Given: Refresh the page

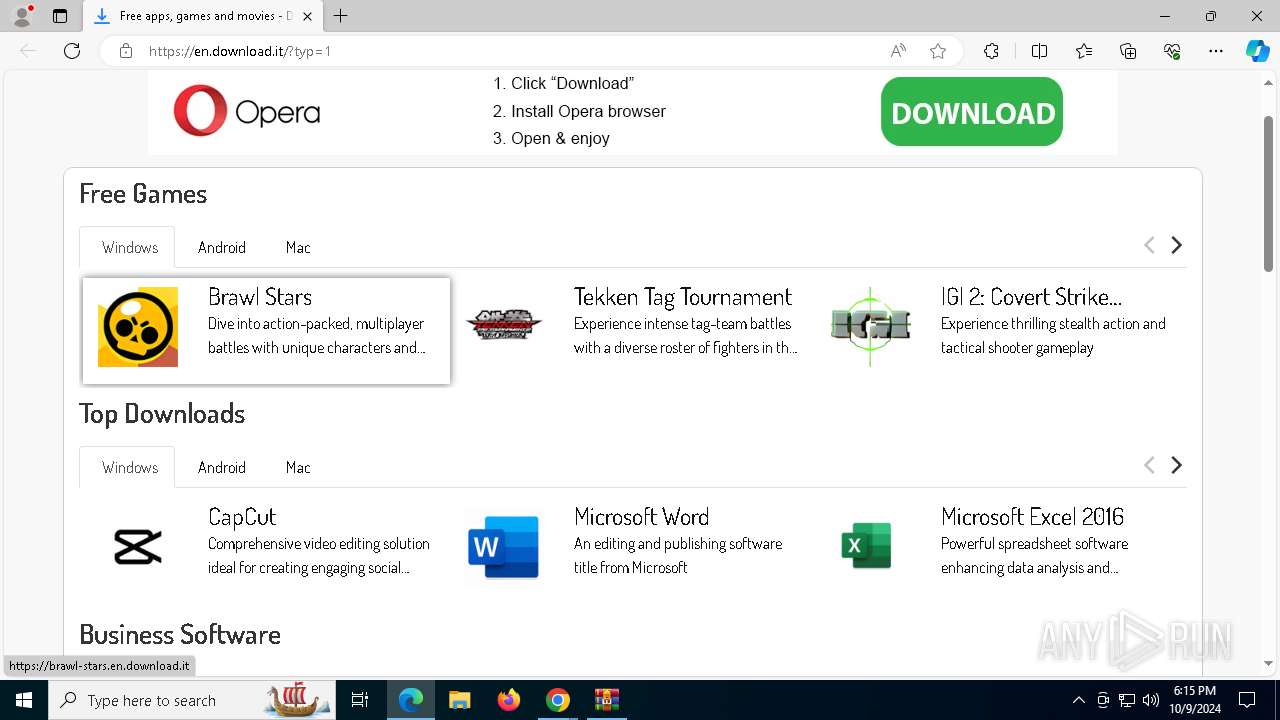Looking at the screenshot, I should click(72, 51).
